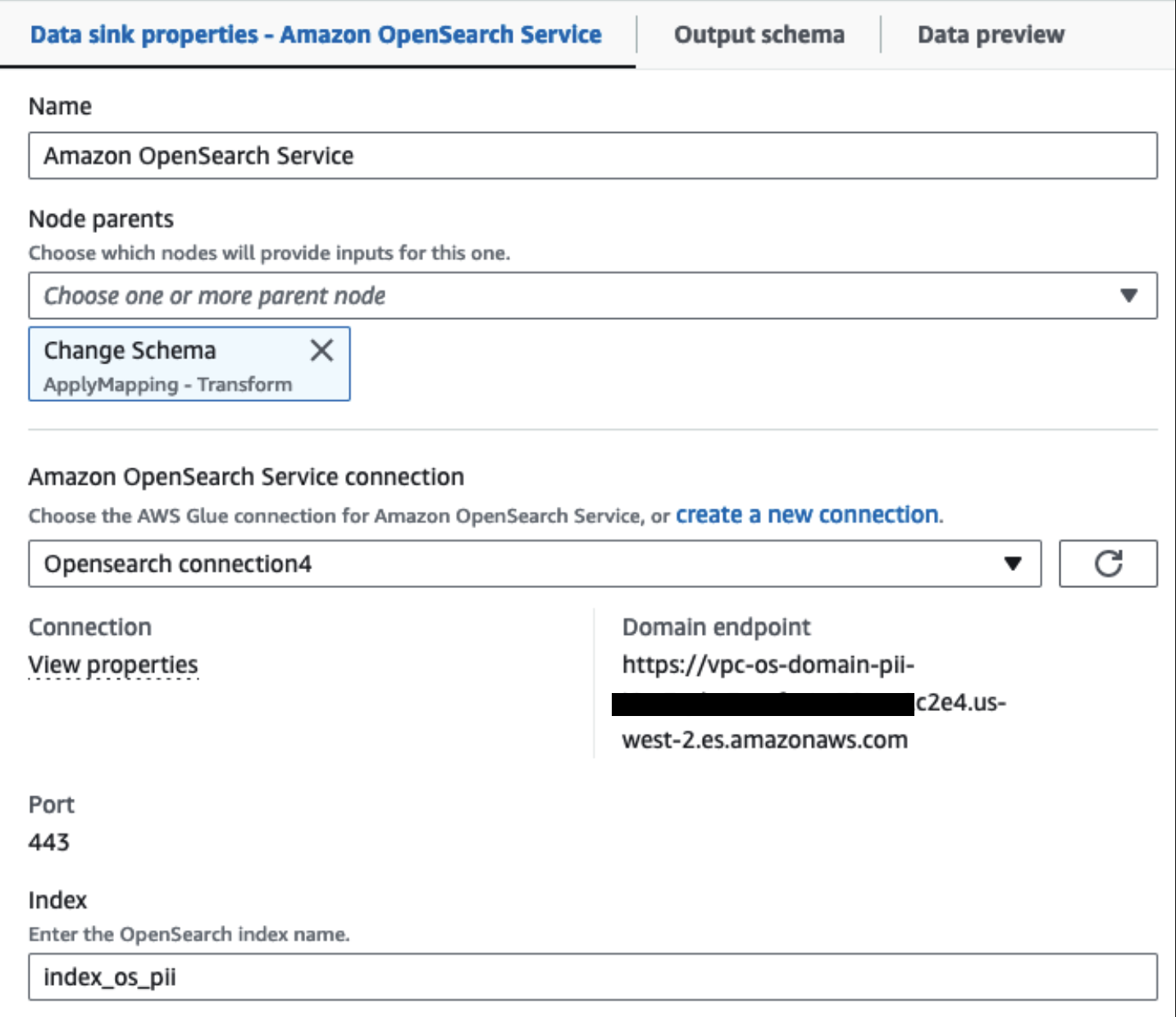Dismiss the Change Schema parent node
The image size is (1176, 1017).
(321, 350)
